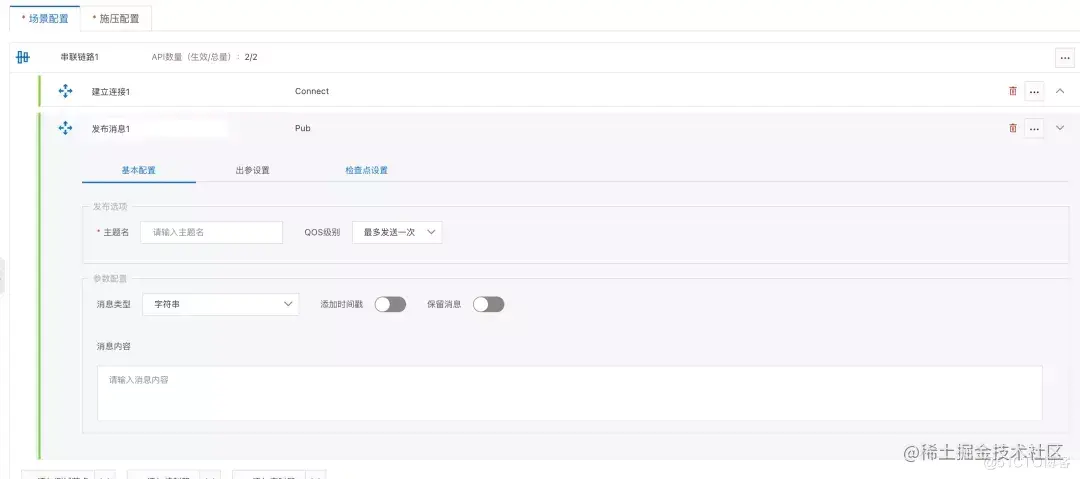Click the 发布消息1 name text
Image resolution: width=1080 pixels, height=479 pixels.
point(111,129)
